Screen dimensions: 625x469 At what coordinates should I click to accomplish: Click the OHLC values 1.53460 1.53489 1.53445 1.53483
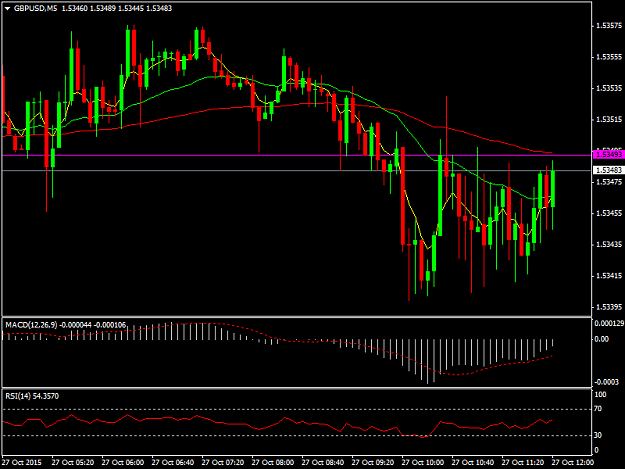[117, 8]
